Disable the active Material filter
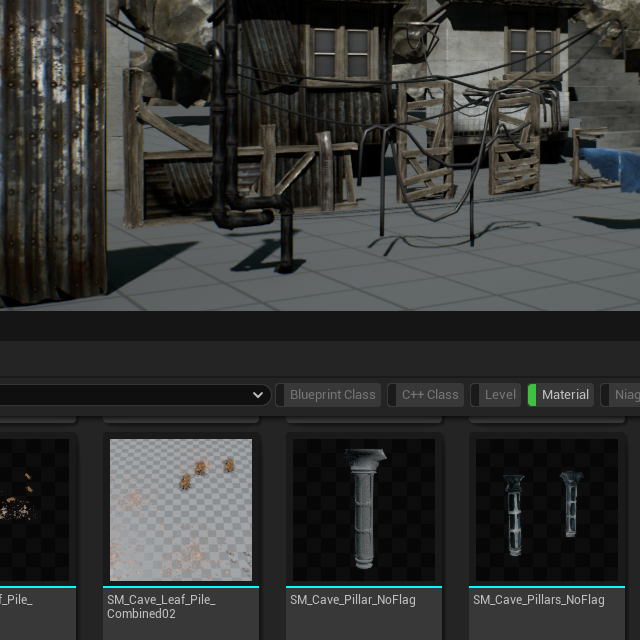Viewport: 640px width, 640px height. 564,395
